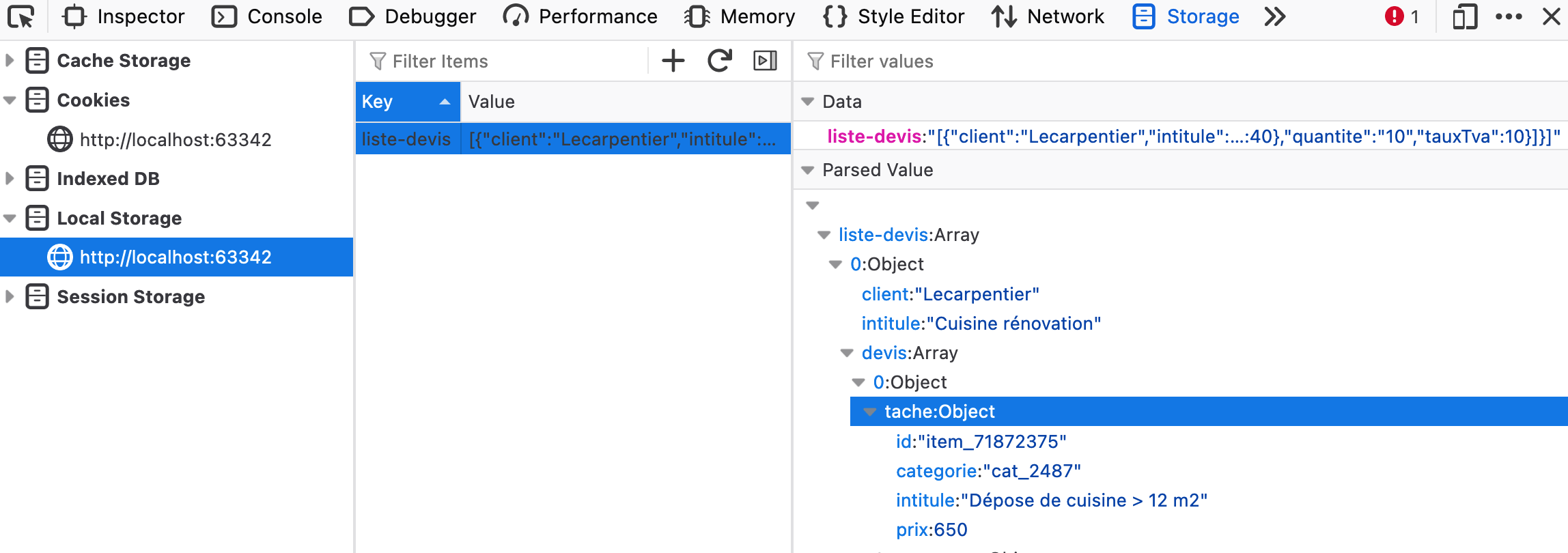Image resolution: width=1568 pixels, height=553 pixels.
Task: Collapse the tache Object node
Action: [870, 412]
